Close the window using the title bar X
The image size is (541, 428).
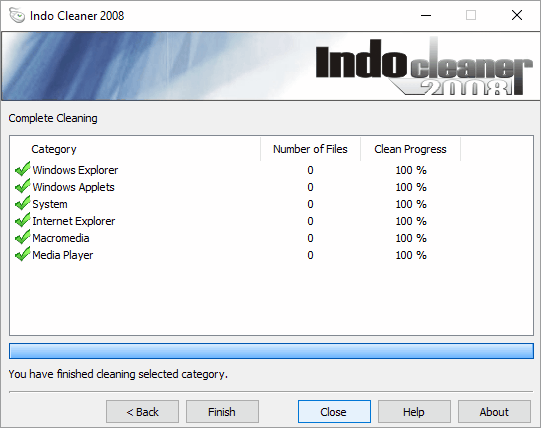tap(517, 16)
